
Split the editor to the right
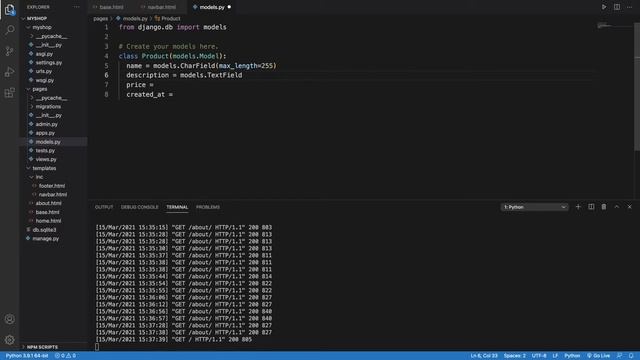tap(617, 7)
